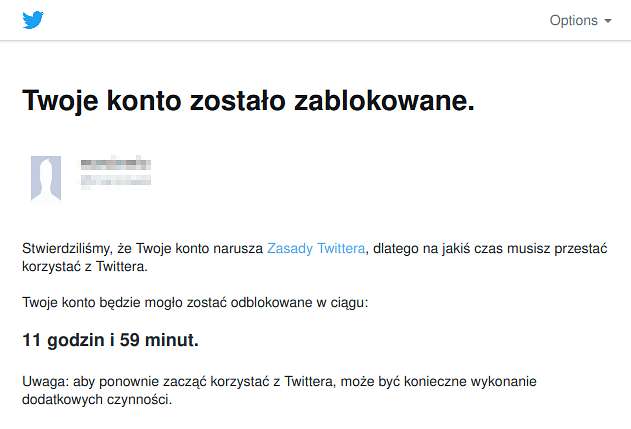Open the Options dropdown menu

coord(580,20)
